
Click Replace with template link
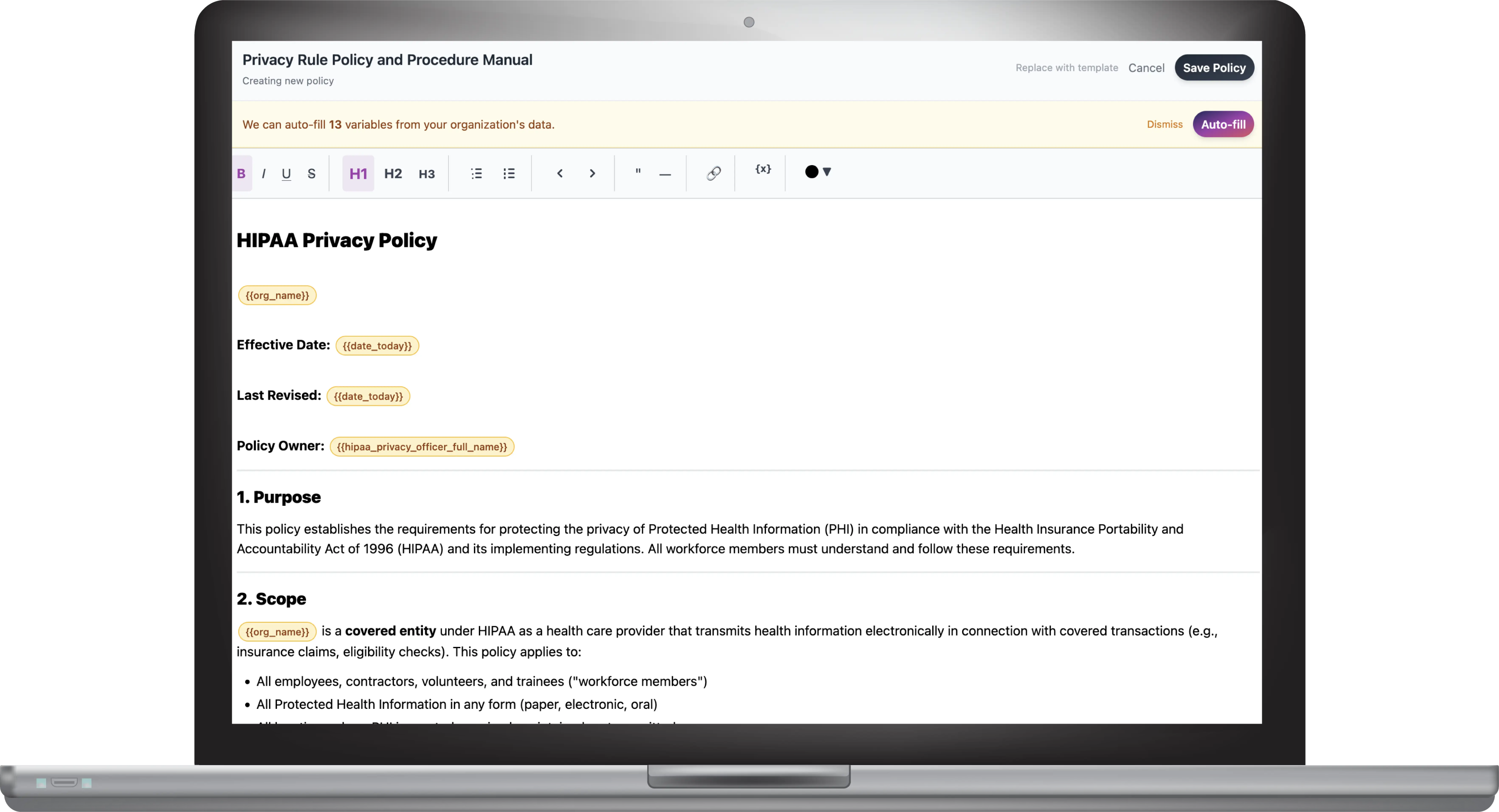pyautogui.click(x=1067, y=67)
